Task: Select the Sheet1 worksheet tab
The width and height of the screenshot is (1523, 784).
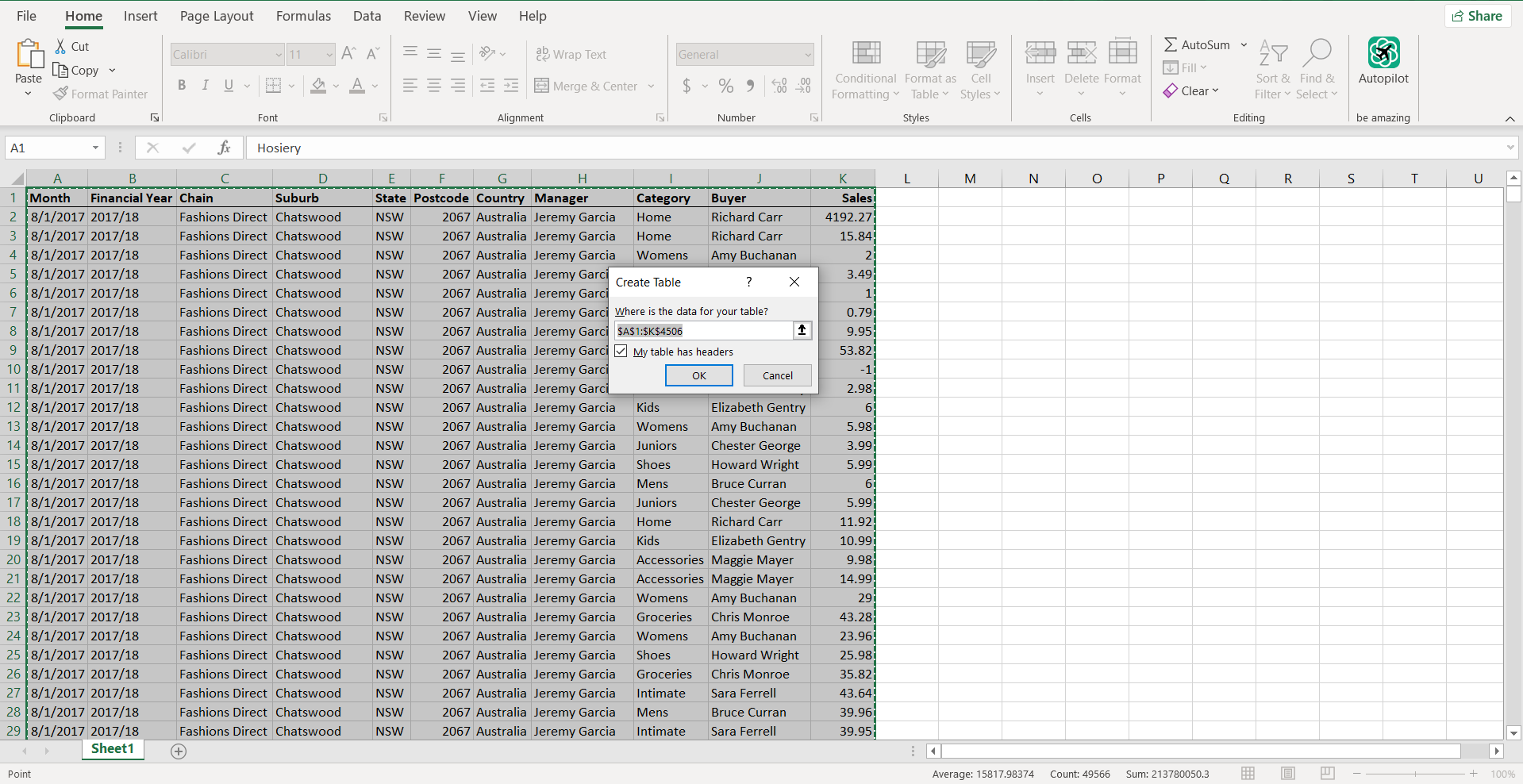Action: [x=113, y=749]
